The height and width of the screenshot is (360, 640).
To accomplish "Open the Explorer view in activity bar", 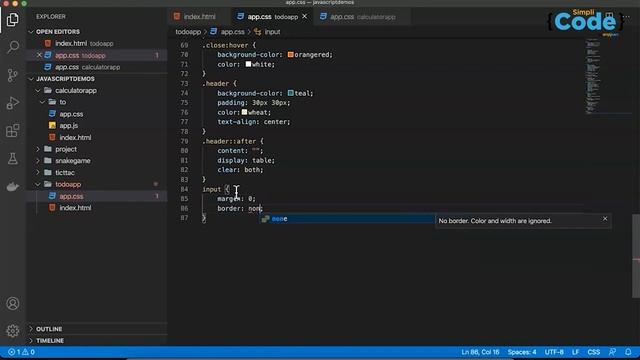I will pyautogui.click(x=13, y=20).
